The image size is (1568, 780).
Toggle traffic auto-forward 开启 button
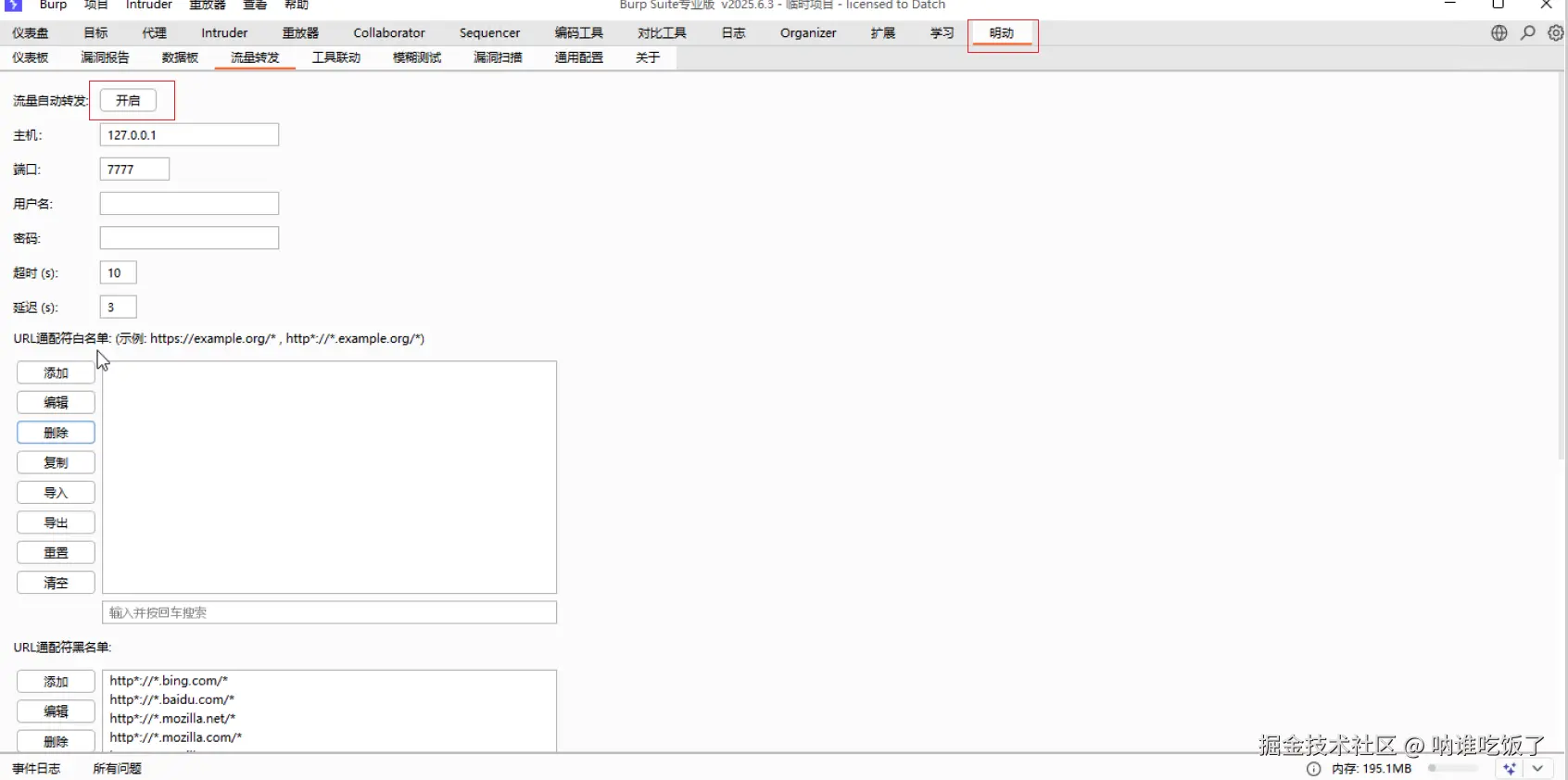click(x=128, y=100)
